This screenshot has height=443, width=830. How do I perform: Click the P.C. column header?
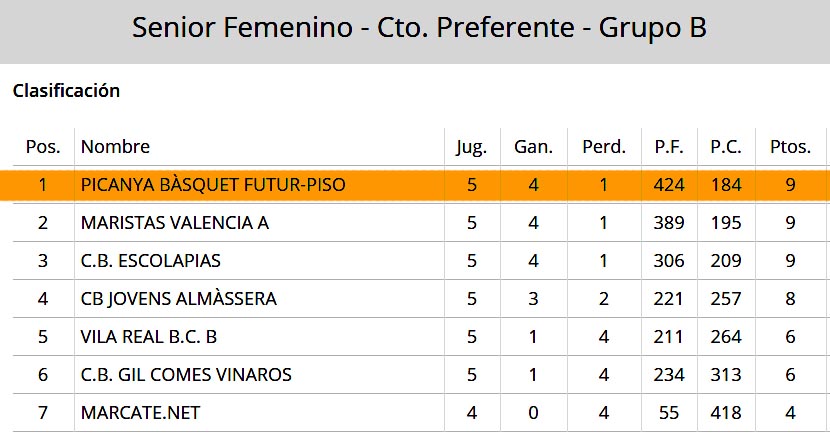coord(726,147)
